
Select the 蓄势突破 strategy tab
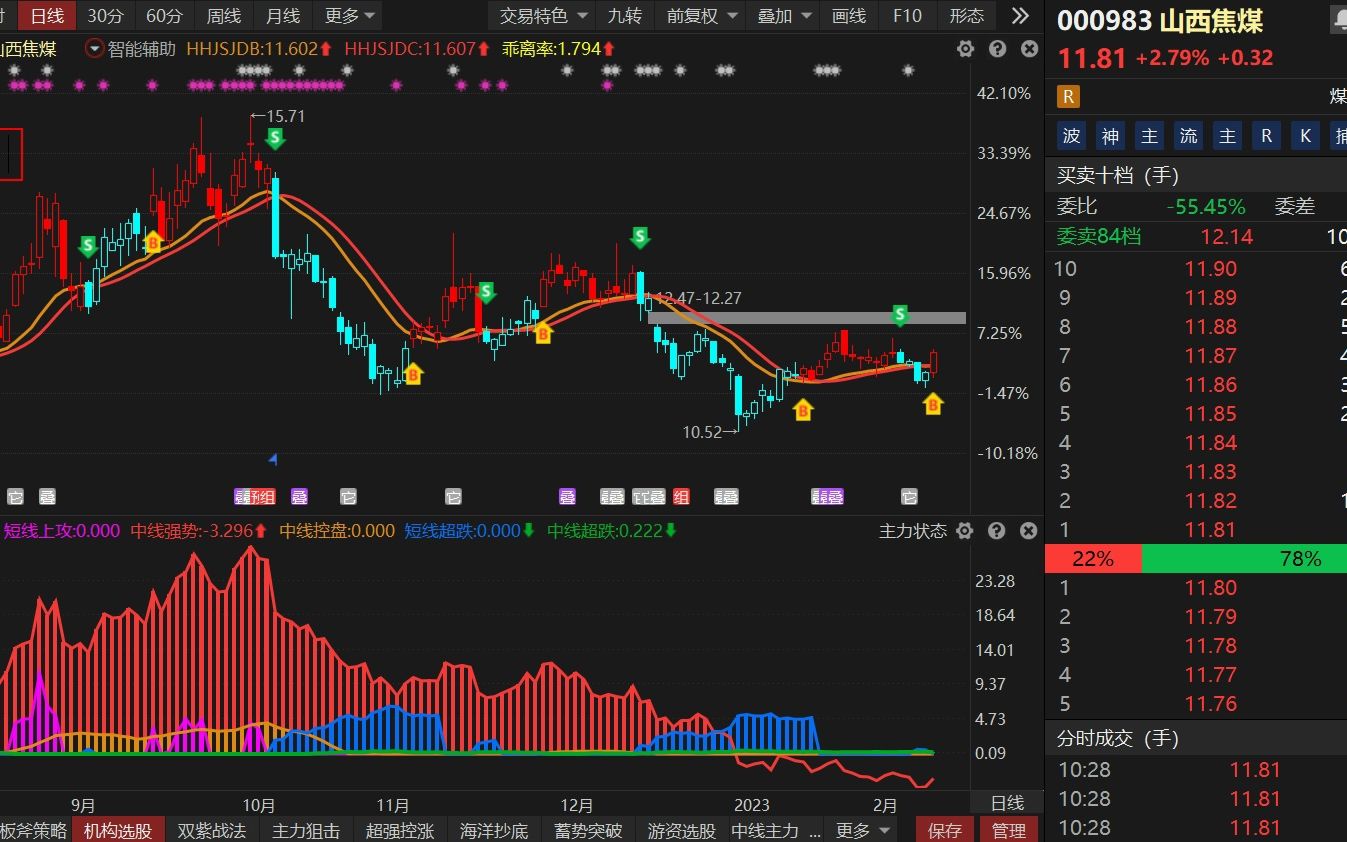(588, 830)
